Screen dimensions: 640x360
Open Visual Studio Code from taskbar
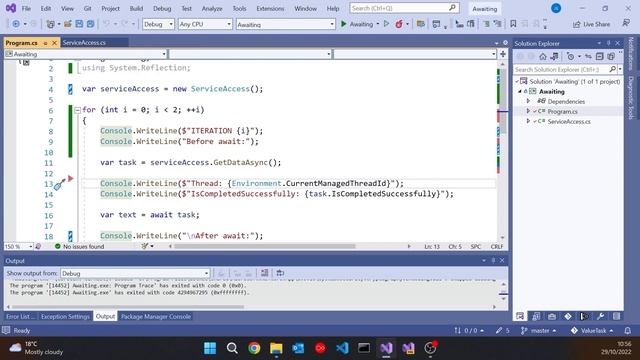click(x=342, y=348)
